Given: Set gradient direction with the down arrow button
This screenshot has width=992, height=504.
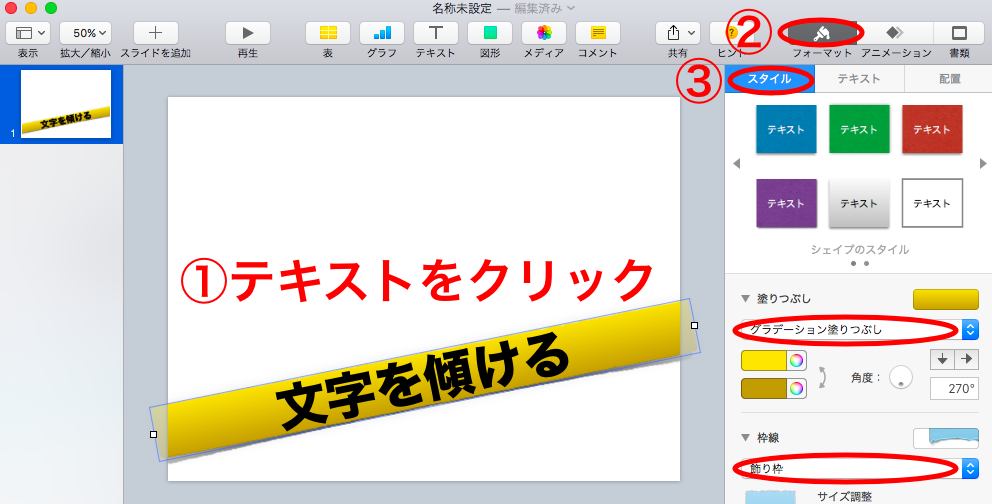Looking at the screenshot, I should pyautogui.click(x=942, y=359).
